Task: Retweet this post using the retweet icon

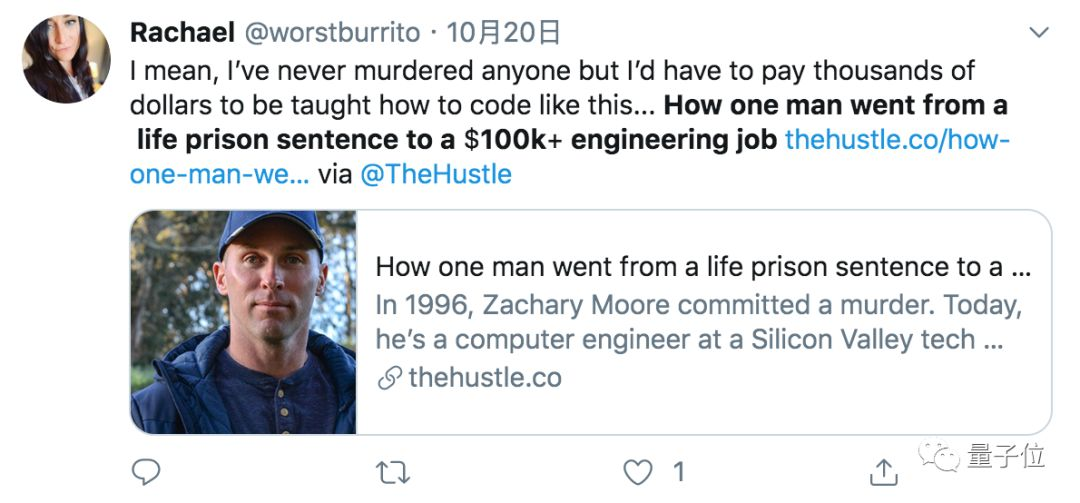Action: pos(393,472)
